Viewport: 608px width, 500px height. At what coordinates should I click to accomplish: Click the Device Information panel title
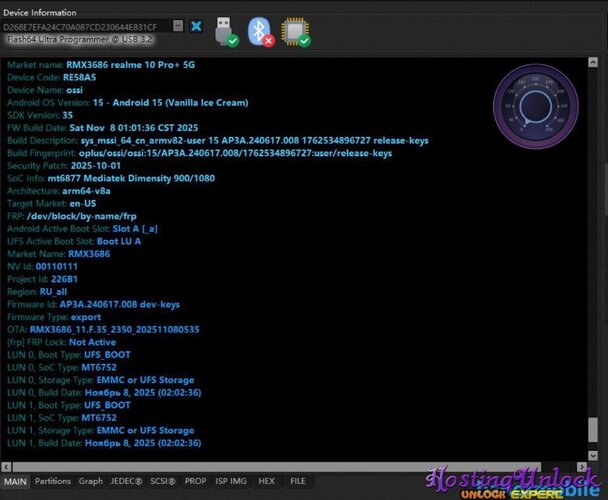click(40, 12)
